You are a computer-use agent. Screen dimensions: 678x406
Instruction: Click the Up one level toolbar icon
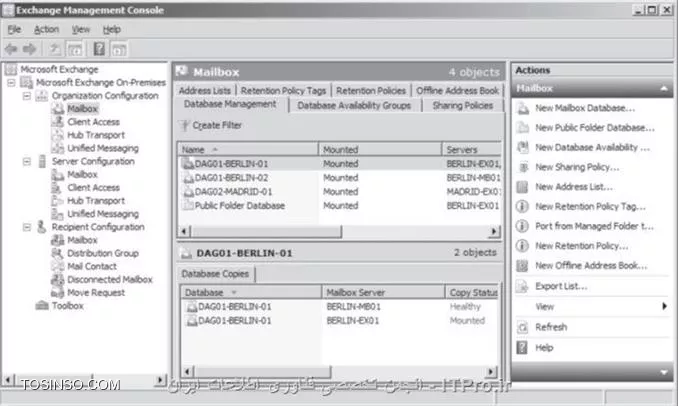click(x=54, y=49)
